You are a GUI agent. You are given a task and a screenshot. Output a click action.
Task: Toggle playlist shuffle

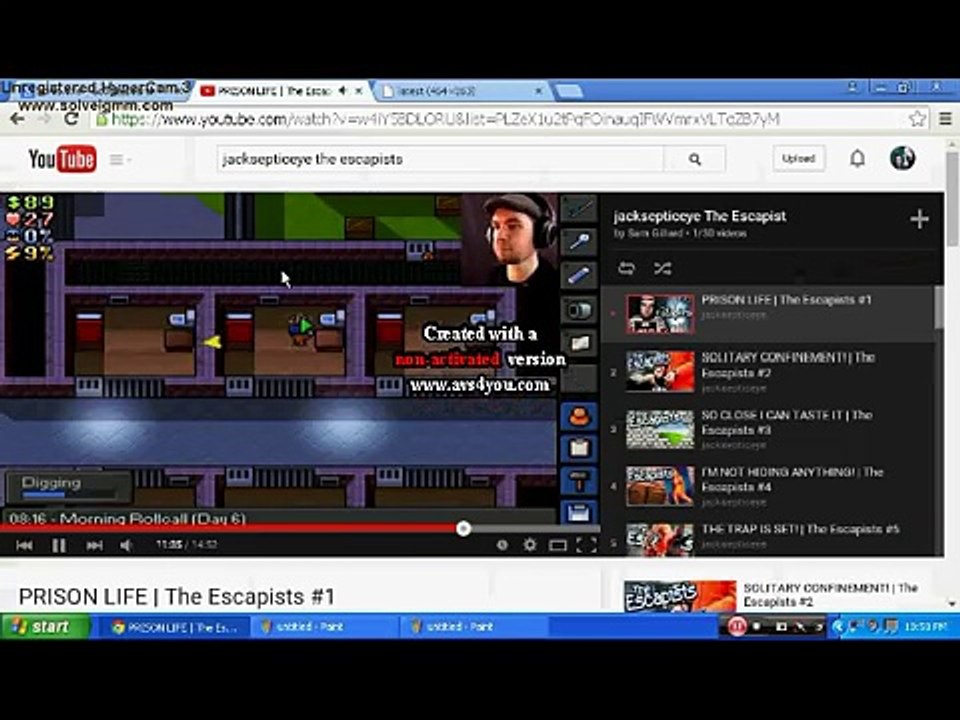pos(662,268)
